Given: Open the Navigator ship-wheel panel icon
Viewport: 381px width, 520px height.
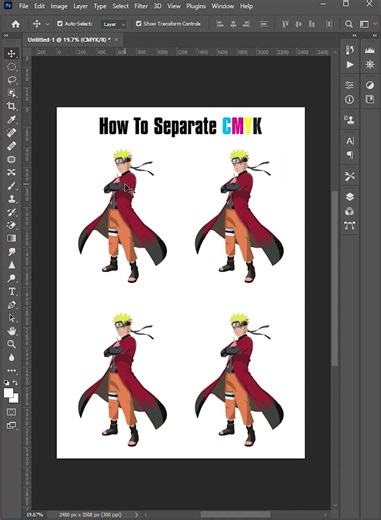Looking at the screenshot, I should coord(370,64).
